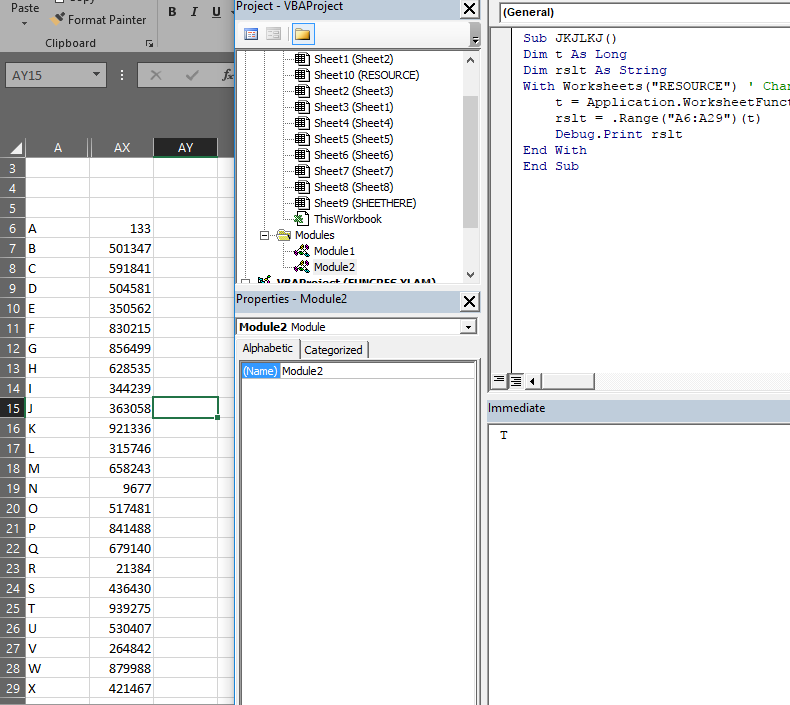The image size is (790, 705).
Task: Click the View Code icon in Project pane
Action: [x=251, y=34]
